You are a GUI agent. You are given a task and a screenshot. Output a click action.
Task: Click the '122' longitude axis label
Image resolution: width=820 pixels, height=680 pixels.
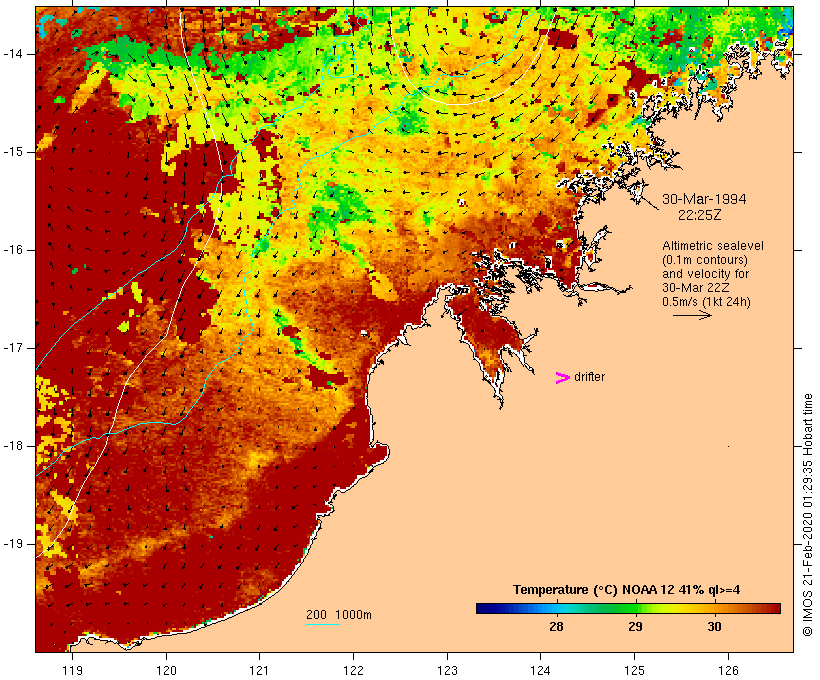tap(354, 670)
